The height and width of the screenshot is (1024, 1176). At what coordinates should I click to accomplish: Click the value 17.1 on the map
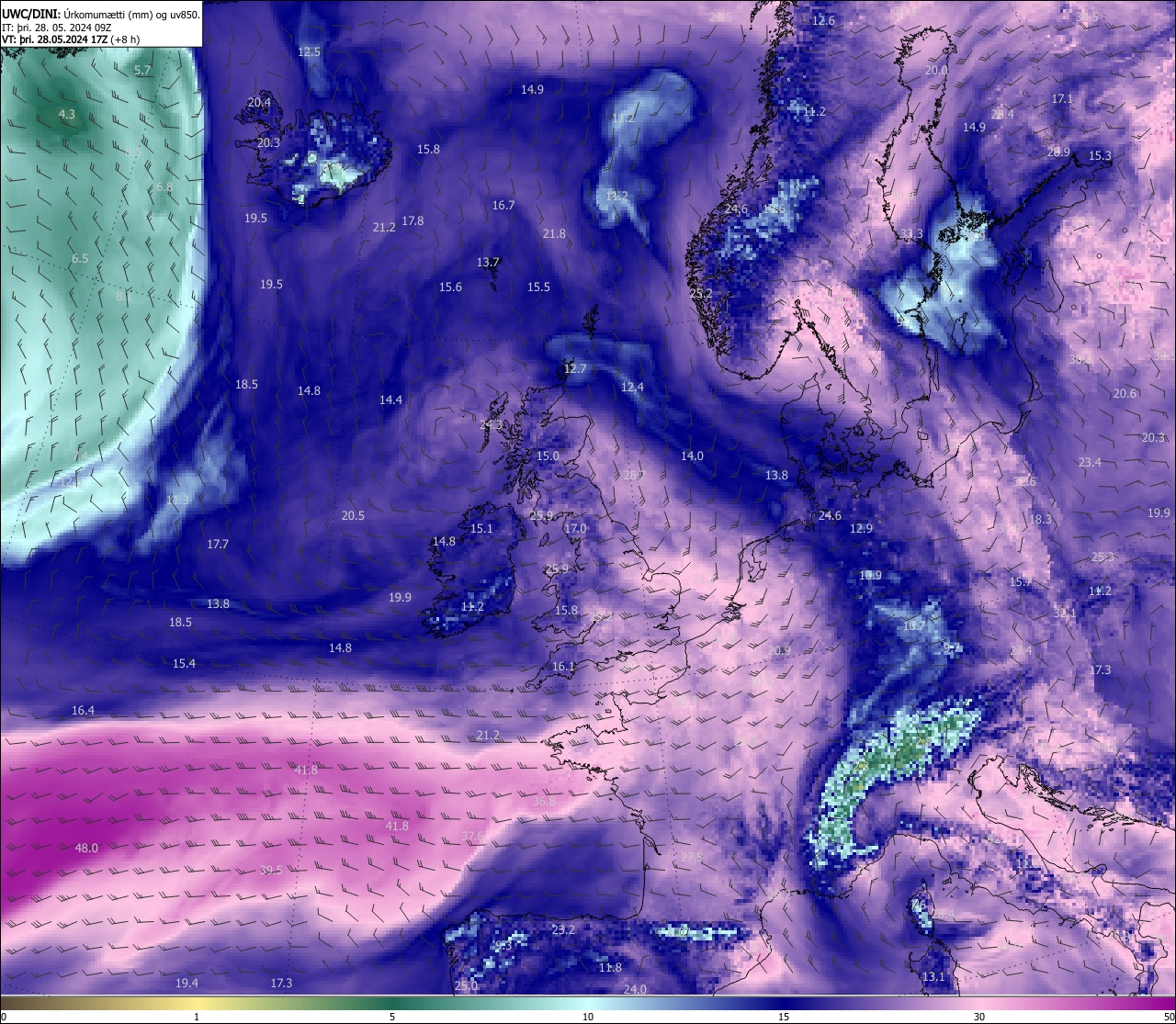tap(1062, 98)
